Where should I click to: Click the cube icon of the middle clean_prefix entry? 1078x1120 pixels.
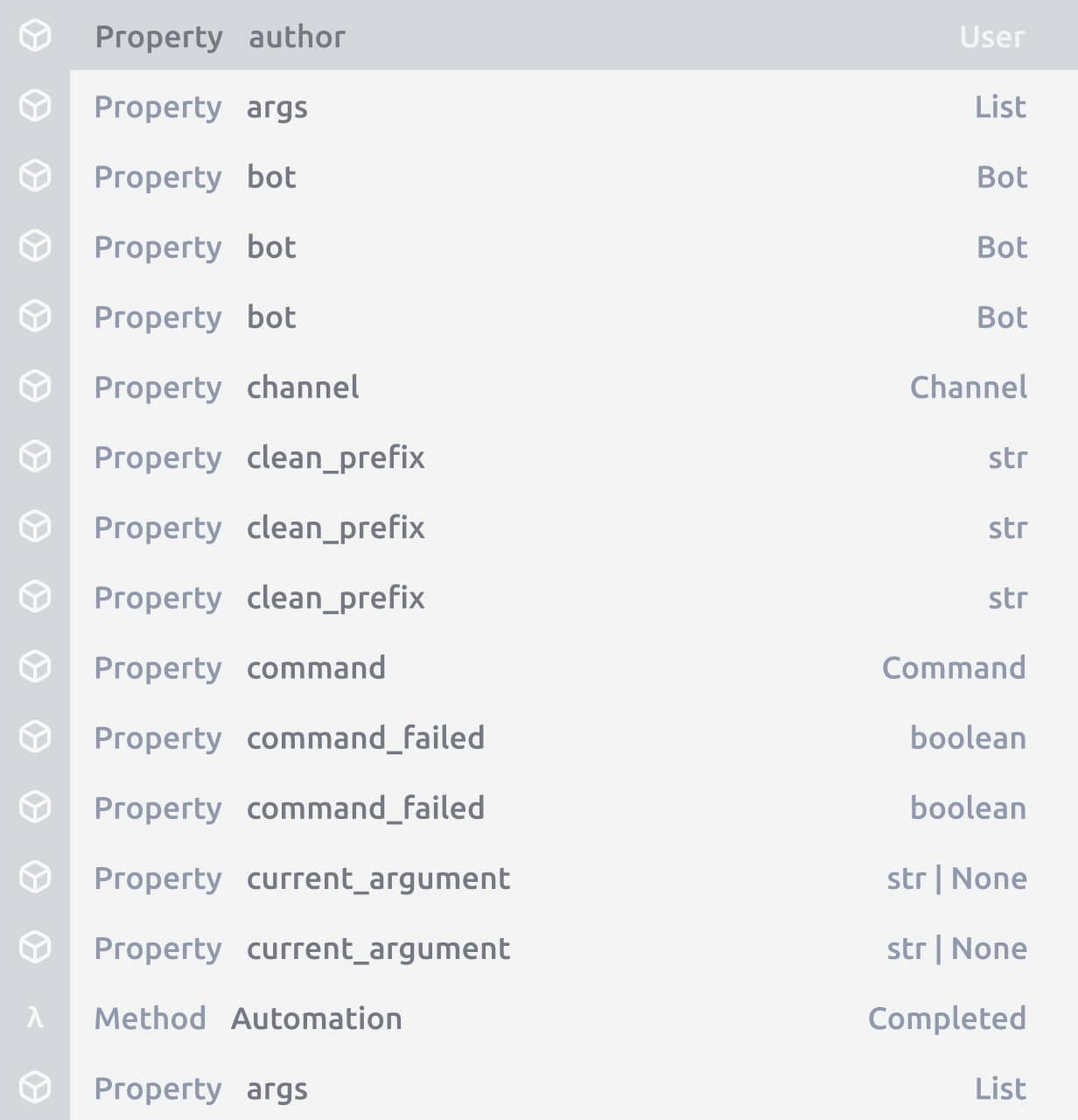point(35,527)
